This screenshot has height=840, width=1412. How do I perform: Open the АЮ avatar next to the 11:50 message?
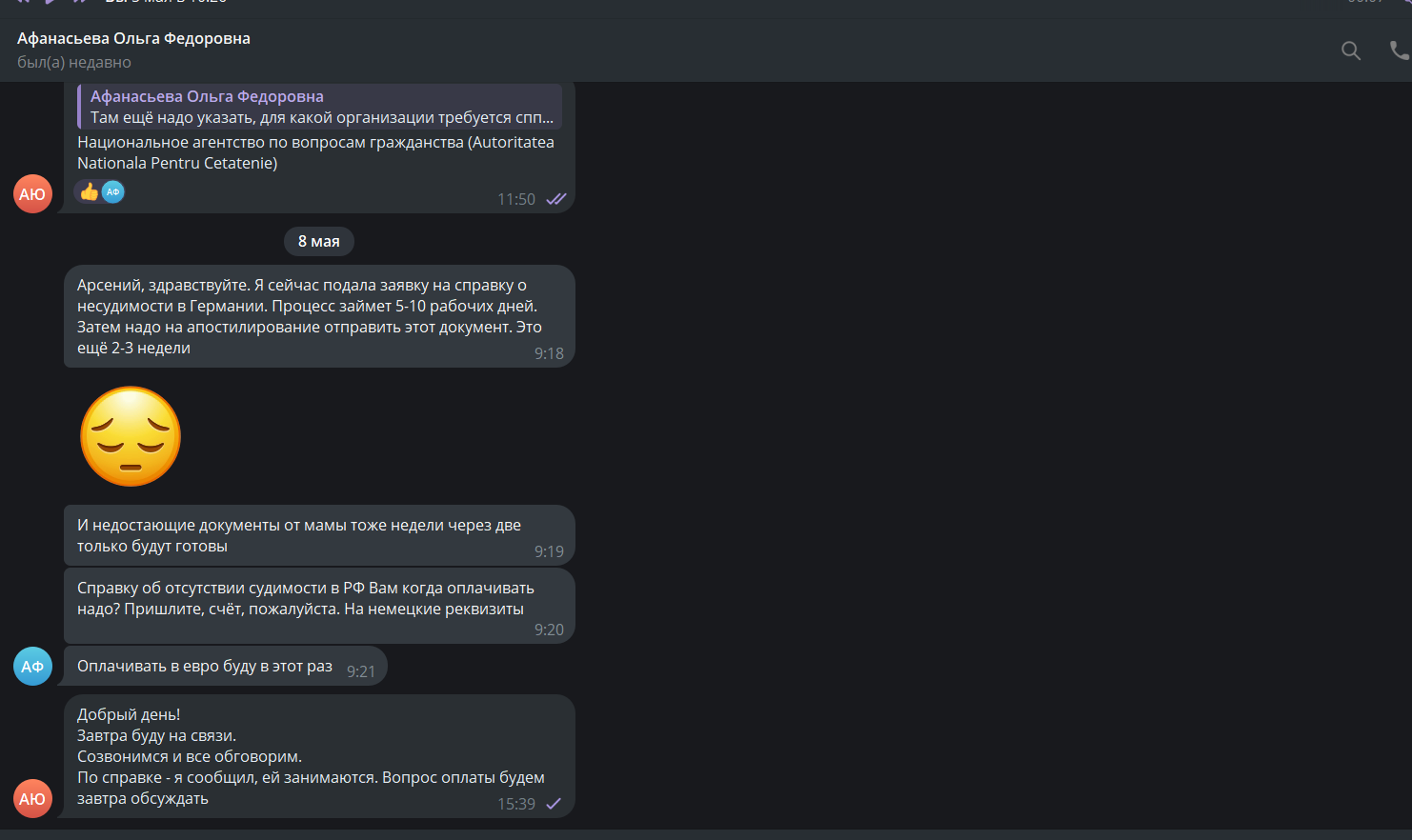tap(32, 194)
